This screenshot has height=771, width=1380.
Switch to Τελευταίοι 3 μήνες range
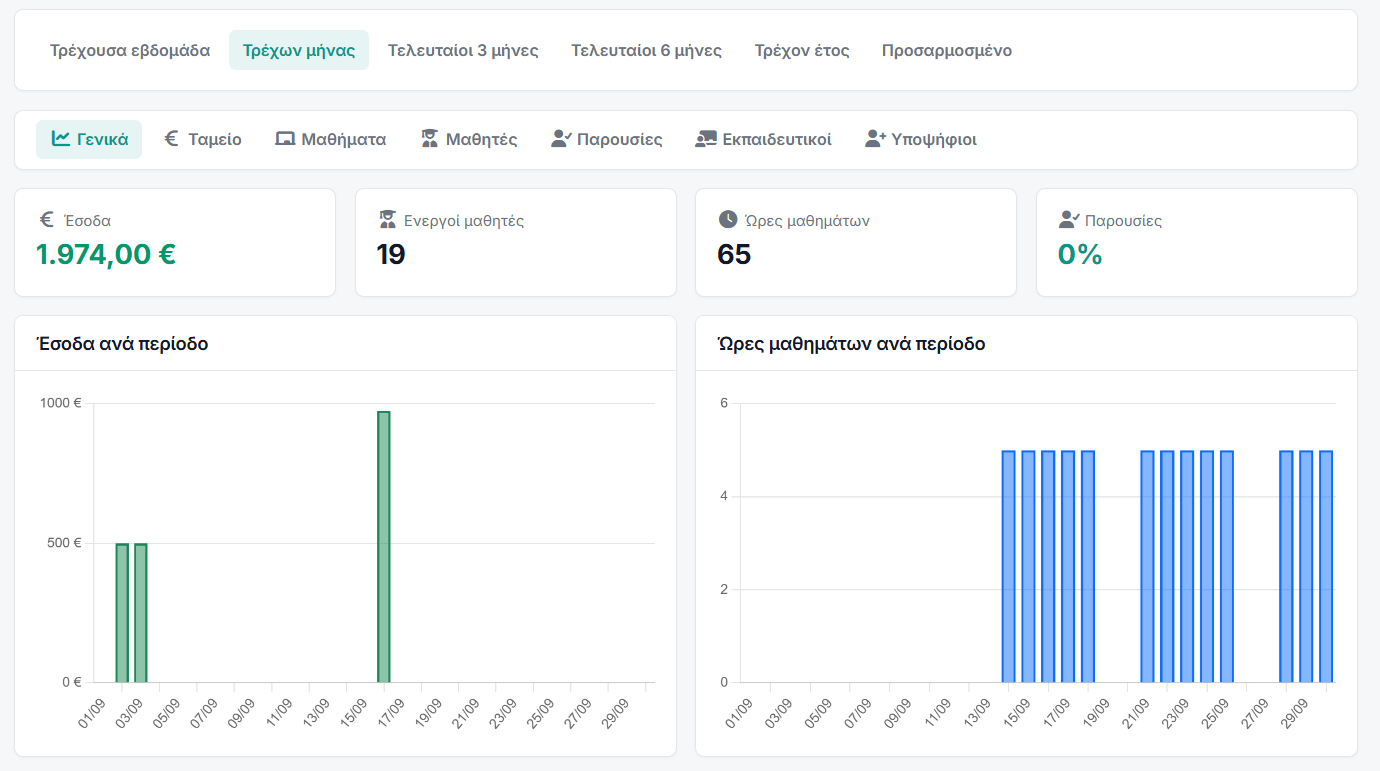click(x=463, y=50)
